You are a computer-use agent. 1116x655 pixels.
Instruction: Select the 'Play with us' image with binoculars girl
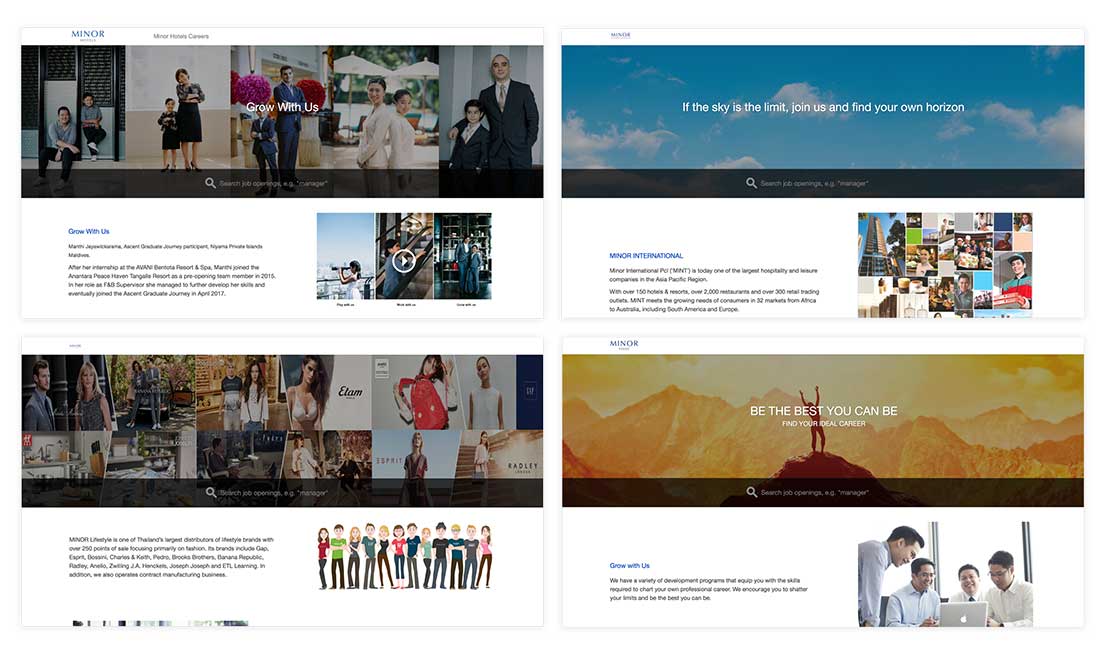(346, 257)
